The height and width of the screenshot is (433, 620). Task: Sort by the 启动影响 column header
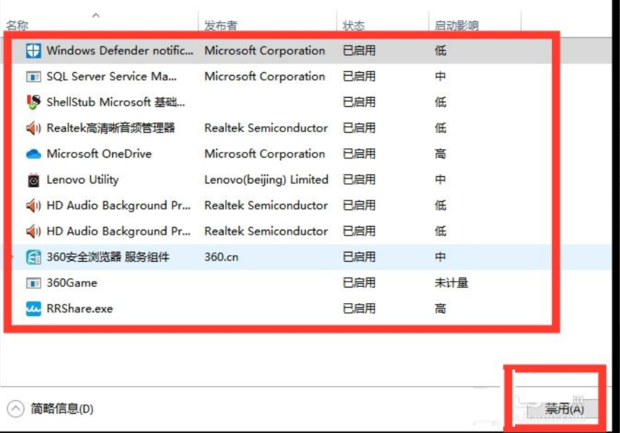tap(457, 25)
